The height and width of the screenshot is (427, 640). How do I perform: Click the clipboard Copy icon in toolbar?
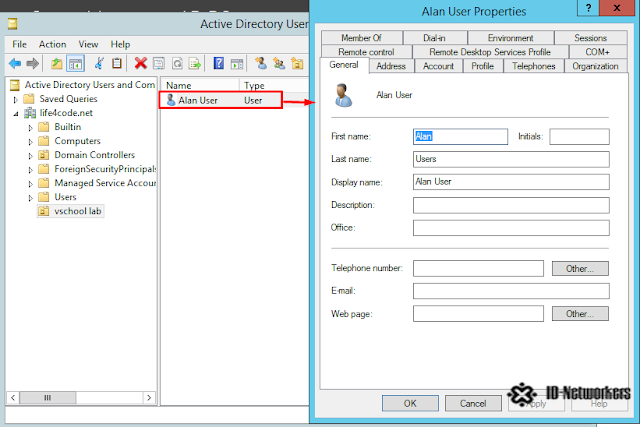tap(117, 63)
